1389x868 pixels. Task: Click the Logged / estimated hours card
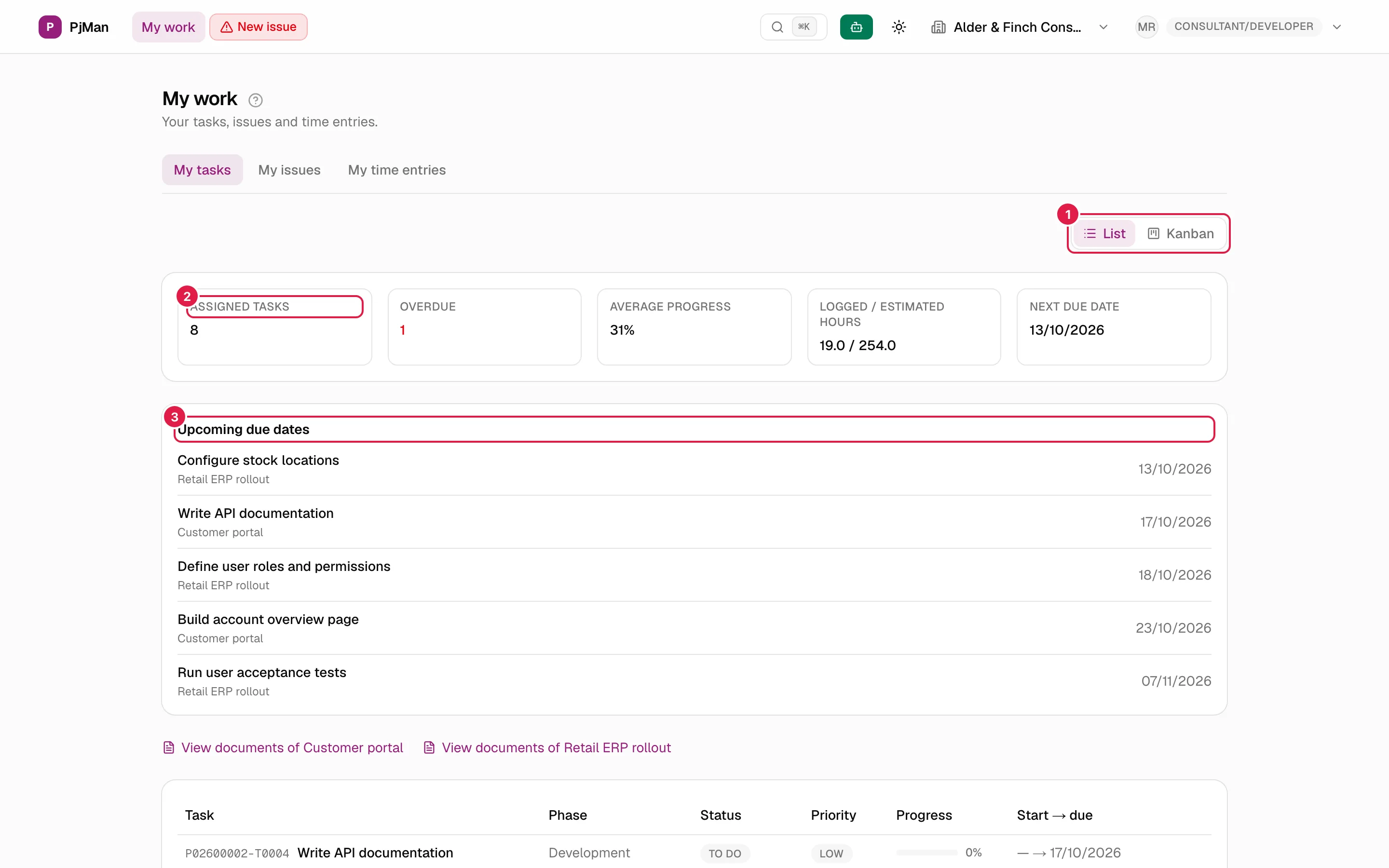click(904, 326)
